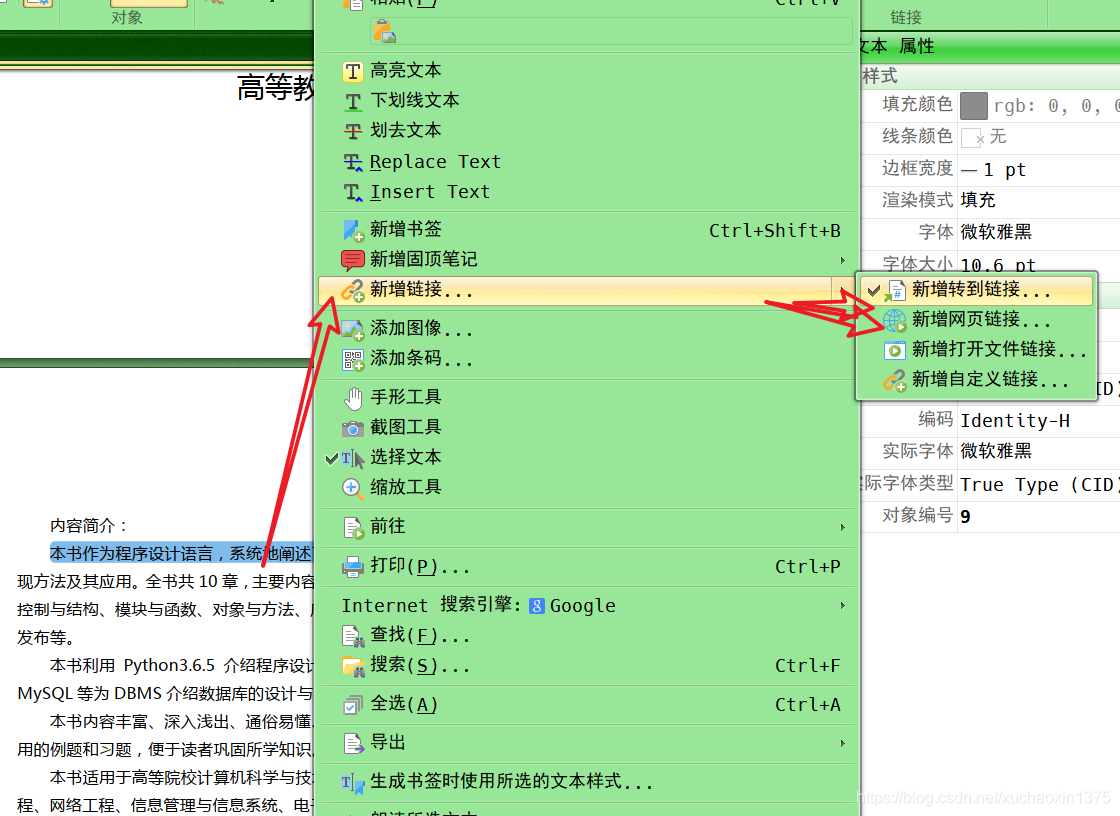Expand the 新增链接 submenu arrow

point(843,290)
